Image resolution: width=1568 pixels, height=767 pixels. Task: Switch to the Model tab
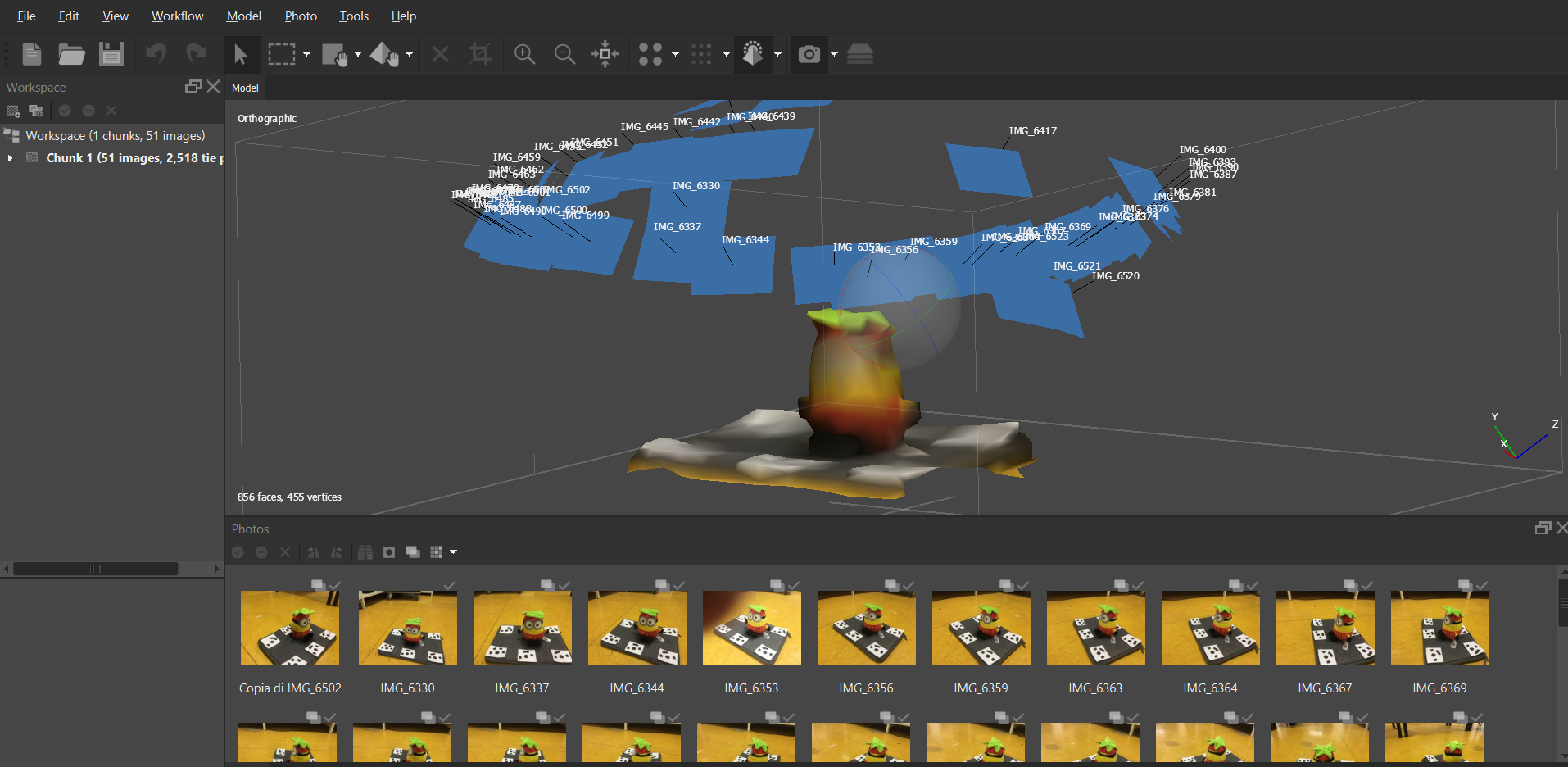245,88
